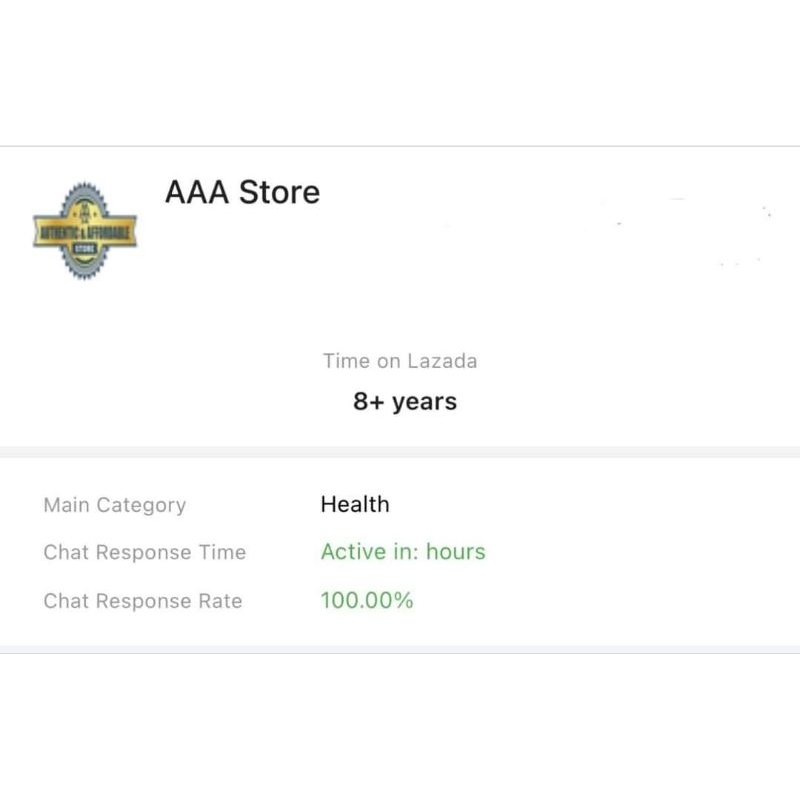Click the "8+ years" value

pos(404,402)
